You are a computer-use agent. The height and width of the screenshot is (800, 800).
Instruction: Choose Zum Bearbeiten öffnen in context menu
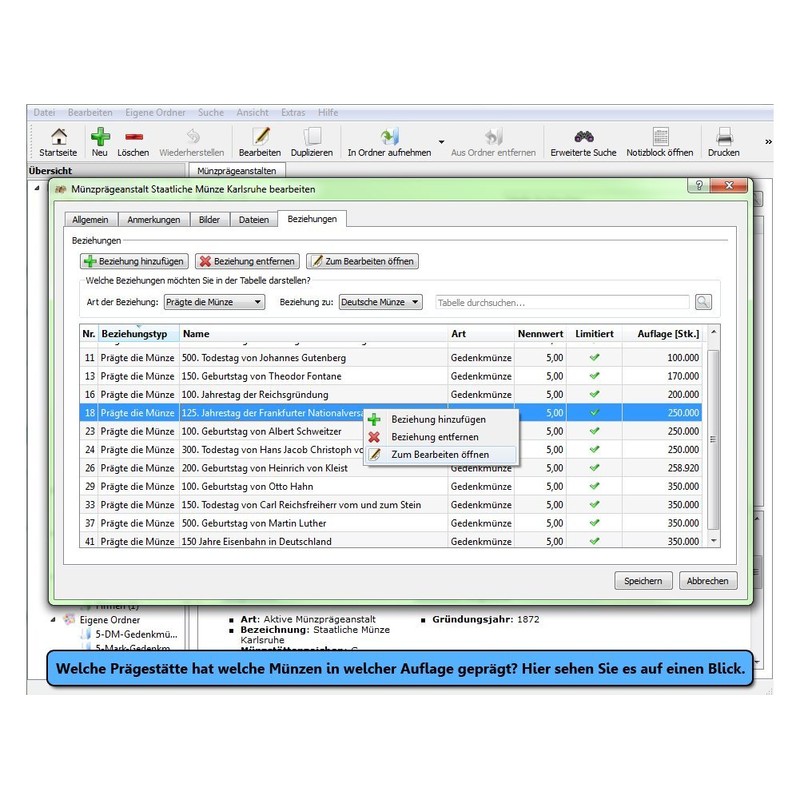point(440,455)
